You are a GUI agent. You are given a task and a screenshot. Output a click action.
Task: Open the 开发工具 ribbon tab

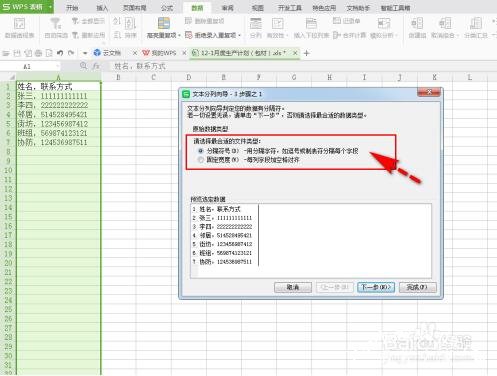pos(290,8)
